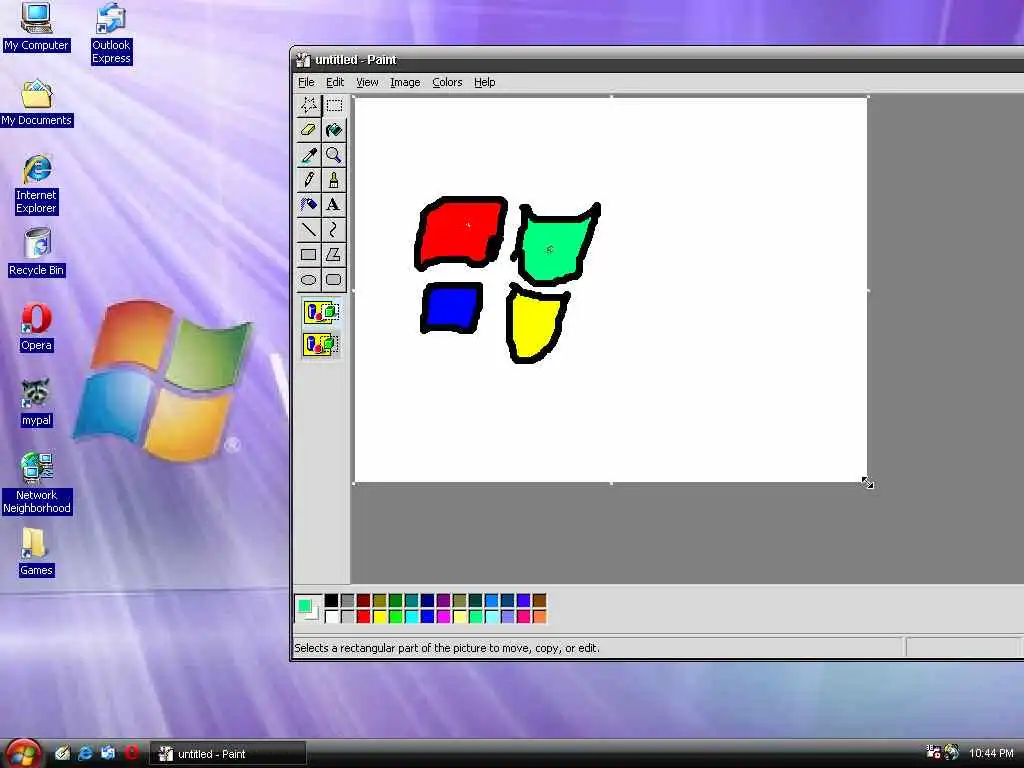1024x768 pixels.
Task: Select the Games desktop folder
Action: click(36, 552)
